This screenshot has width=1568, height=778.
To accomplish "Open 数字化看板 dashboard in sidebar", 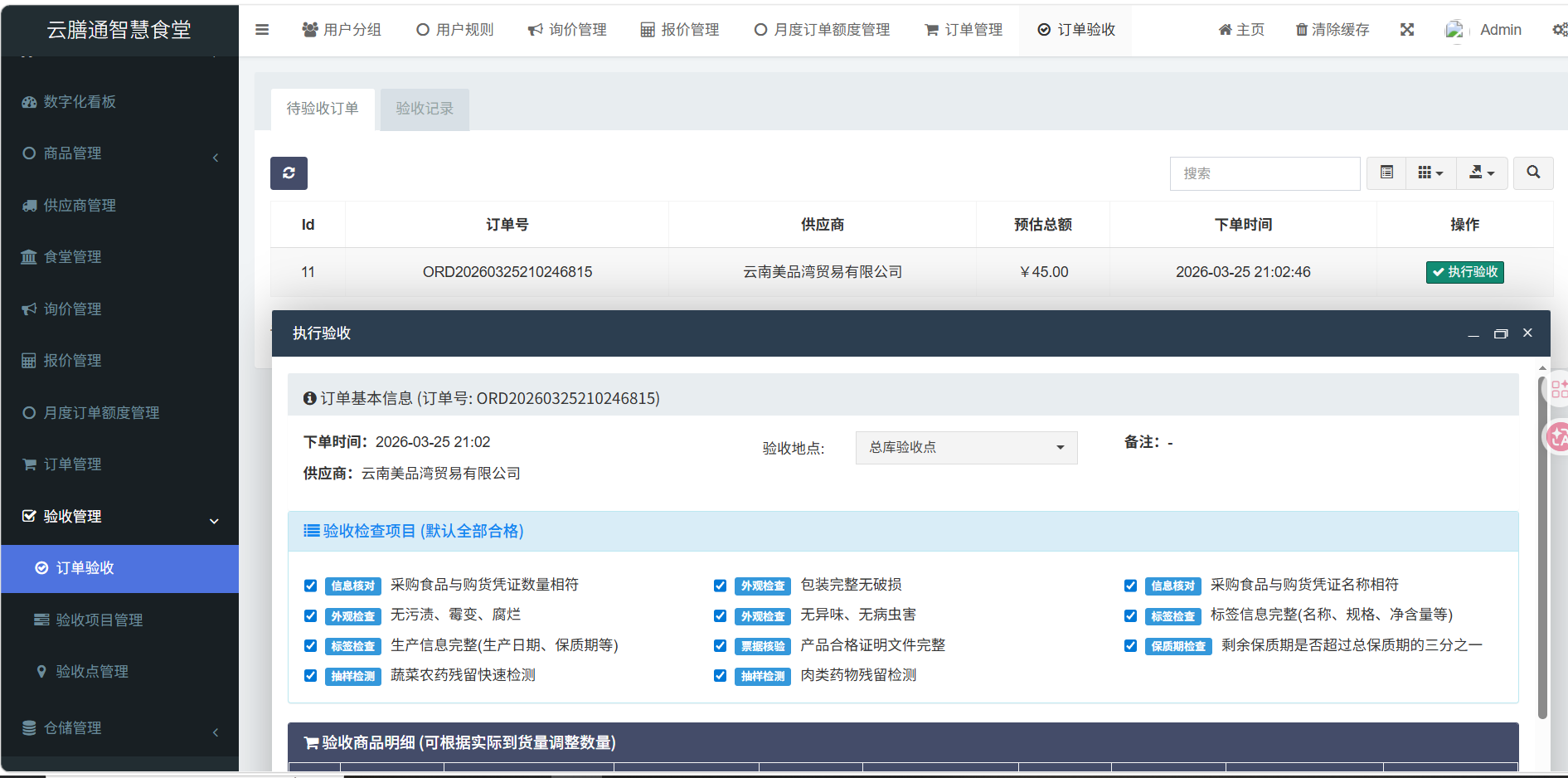I will [x=80, y=102].
